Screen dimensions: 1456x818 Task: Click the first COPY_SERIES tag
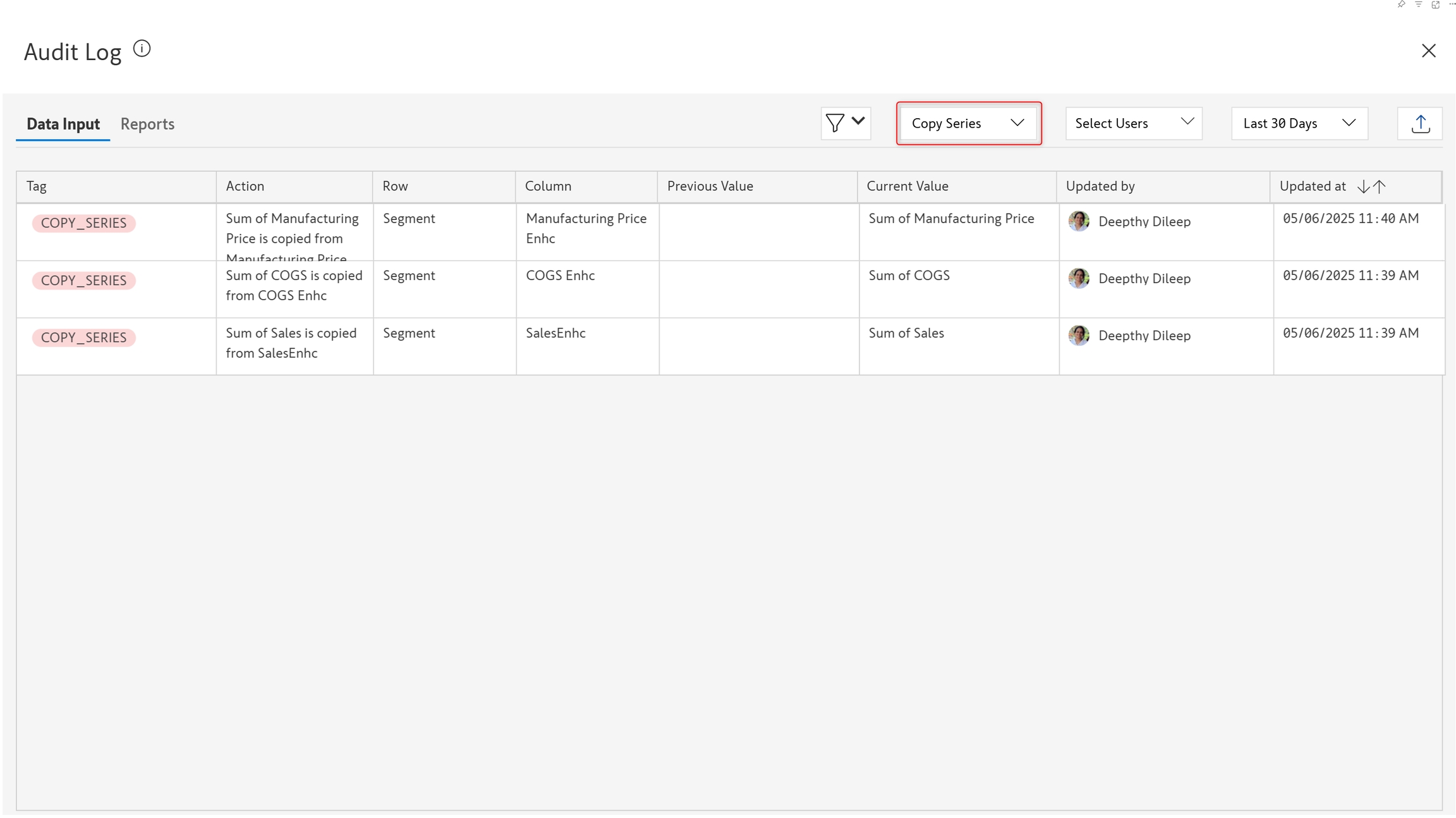pyautogui.click(x=83, y=223)
